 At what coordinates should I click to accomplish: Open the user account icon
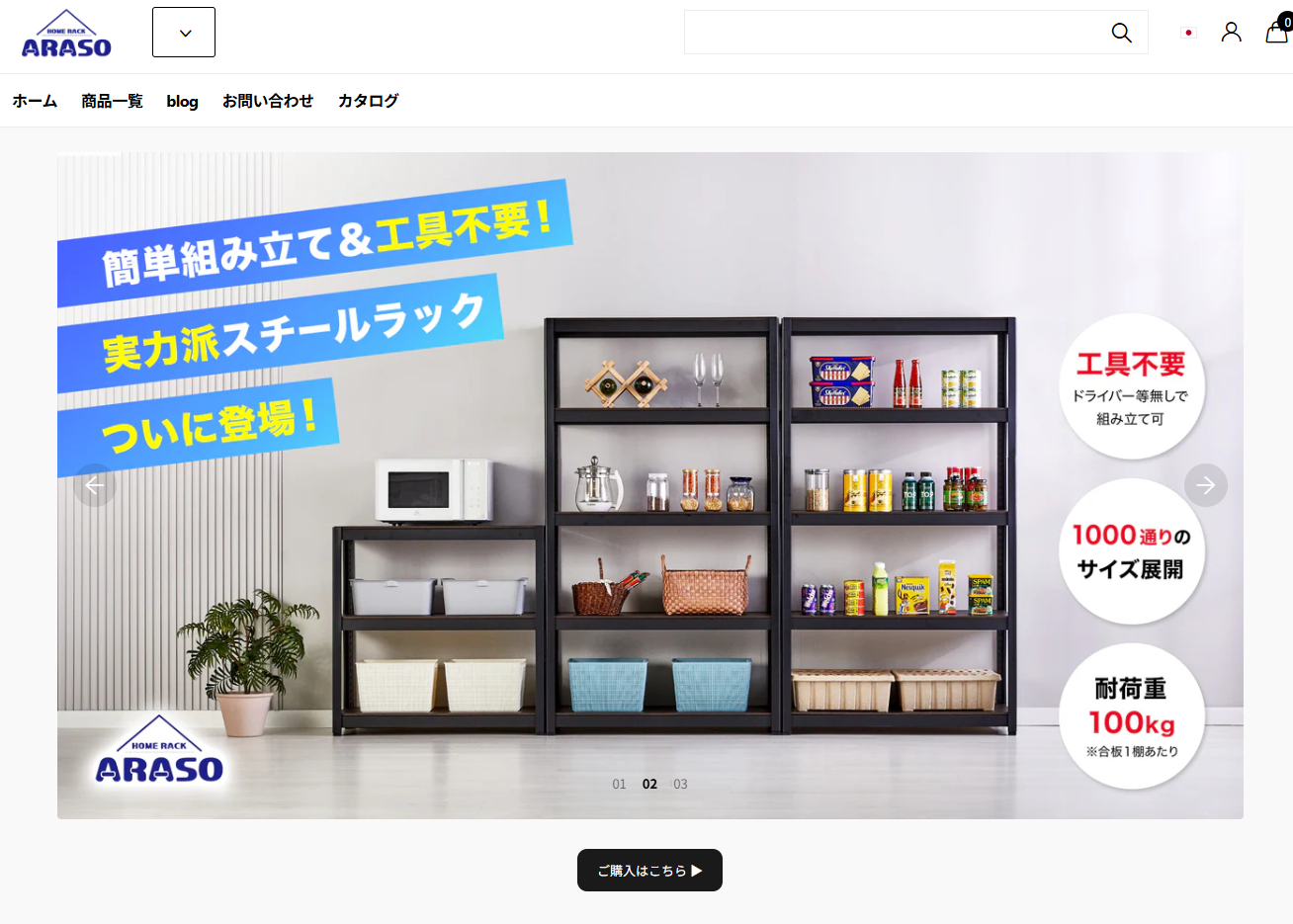pos(1231,33)
